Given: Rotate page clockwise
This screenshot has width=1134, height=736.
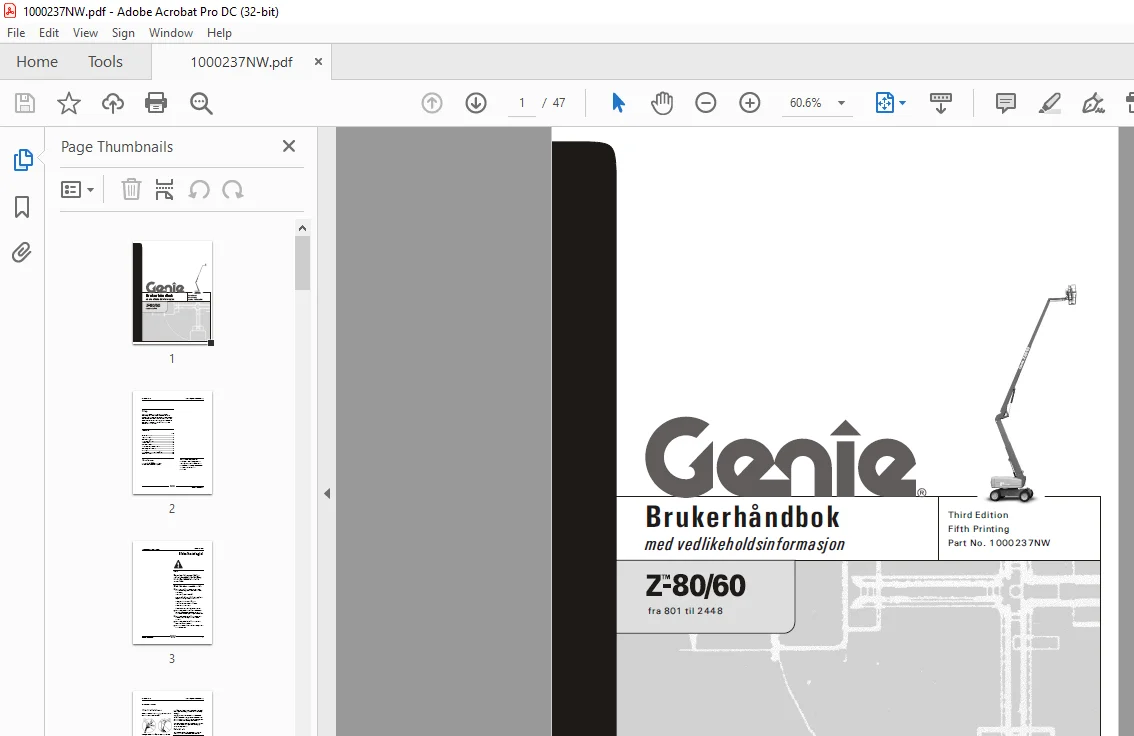Looking at the screenshot, I should point(233,189).
